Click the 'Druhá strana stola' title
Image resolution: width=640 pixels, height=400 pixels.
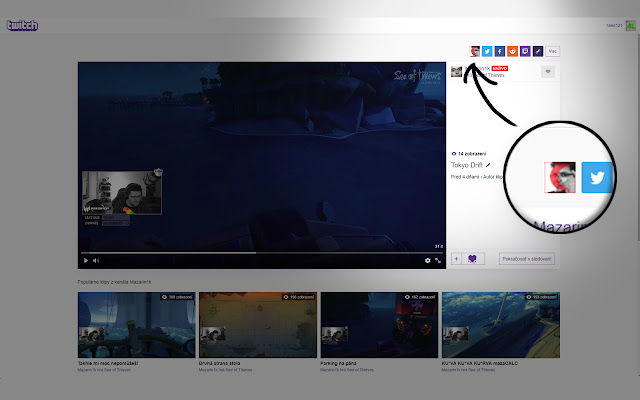pos(220,363)
